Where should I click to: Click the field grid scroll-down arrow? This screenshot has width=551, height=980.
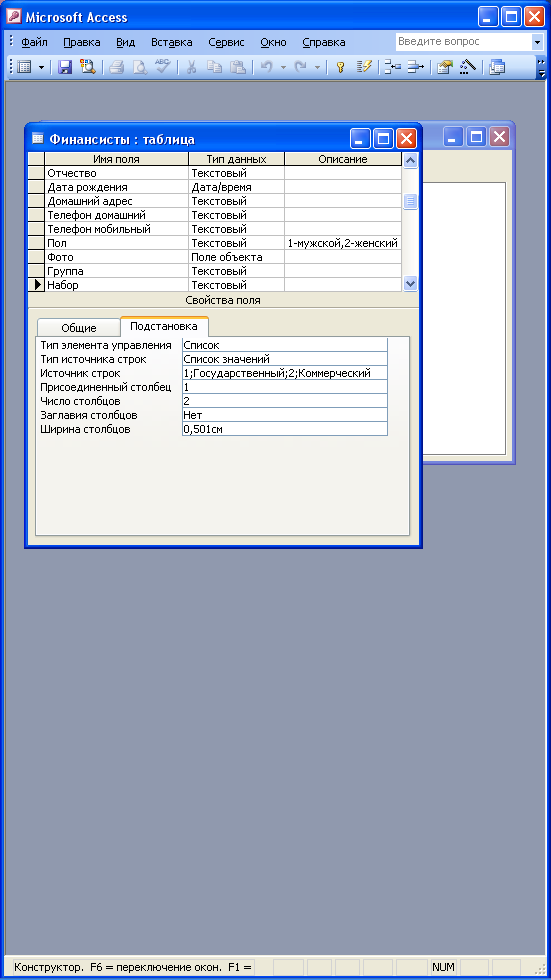point(410,284)
